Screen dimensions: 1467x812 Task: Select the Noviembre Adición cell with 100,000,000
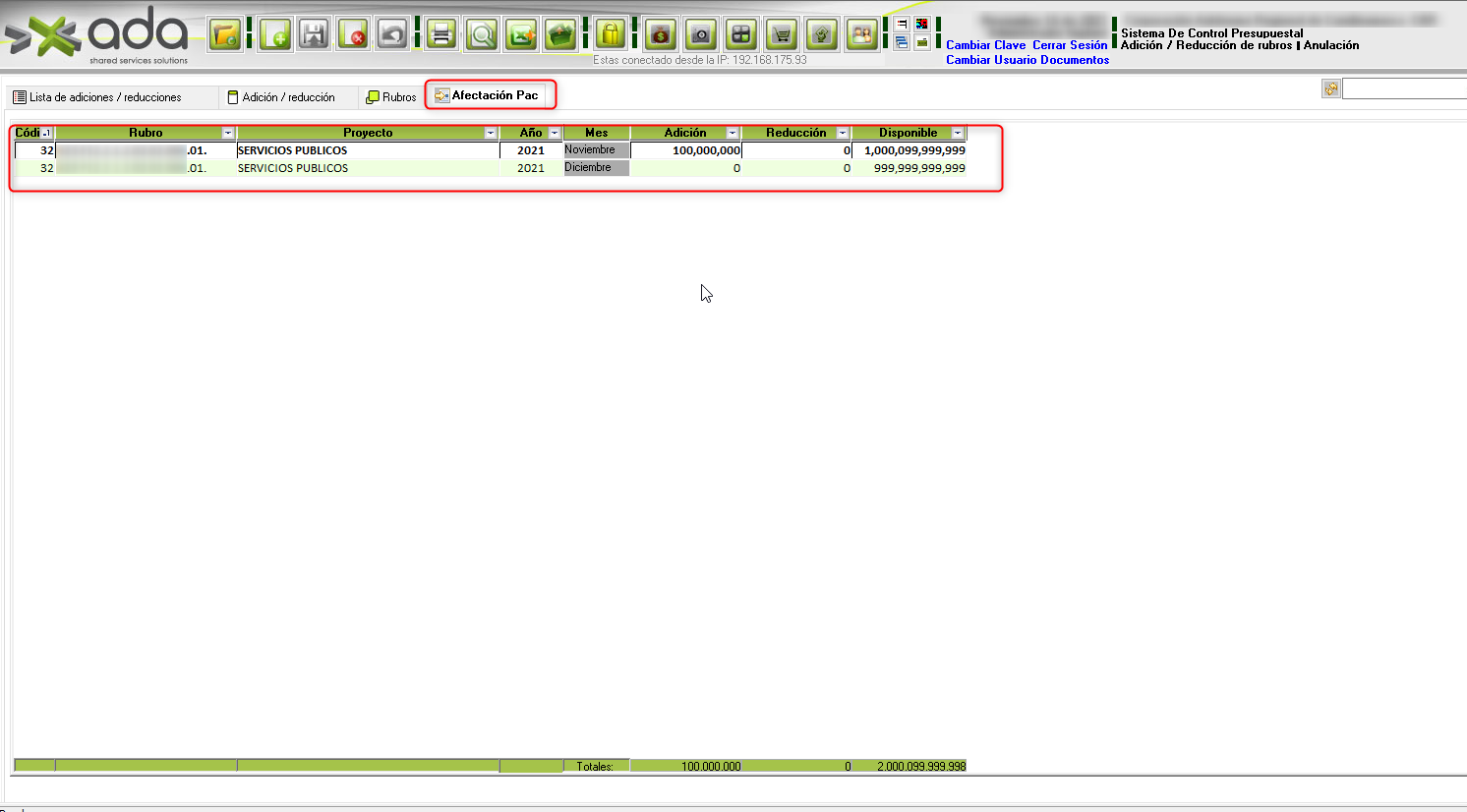point(686,150)
